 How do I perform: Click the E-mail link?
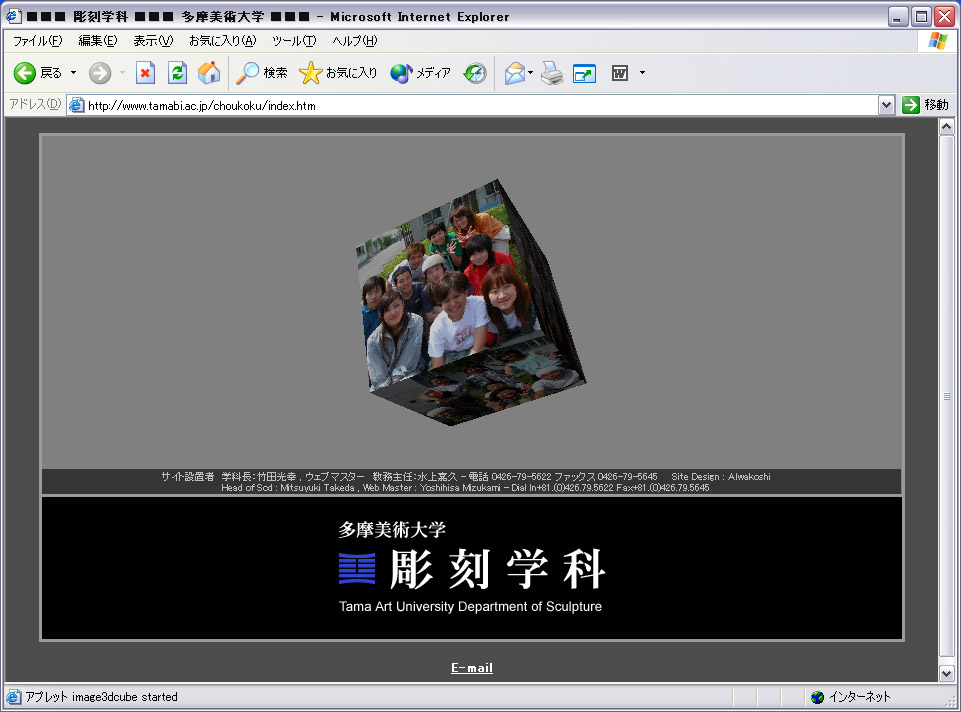pyautogui.click(x=472, y=668)
